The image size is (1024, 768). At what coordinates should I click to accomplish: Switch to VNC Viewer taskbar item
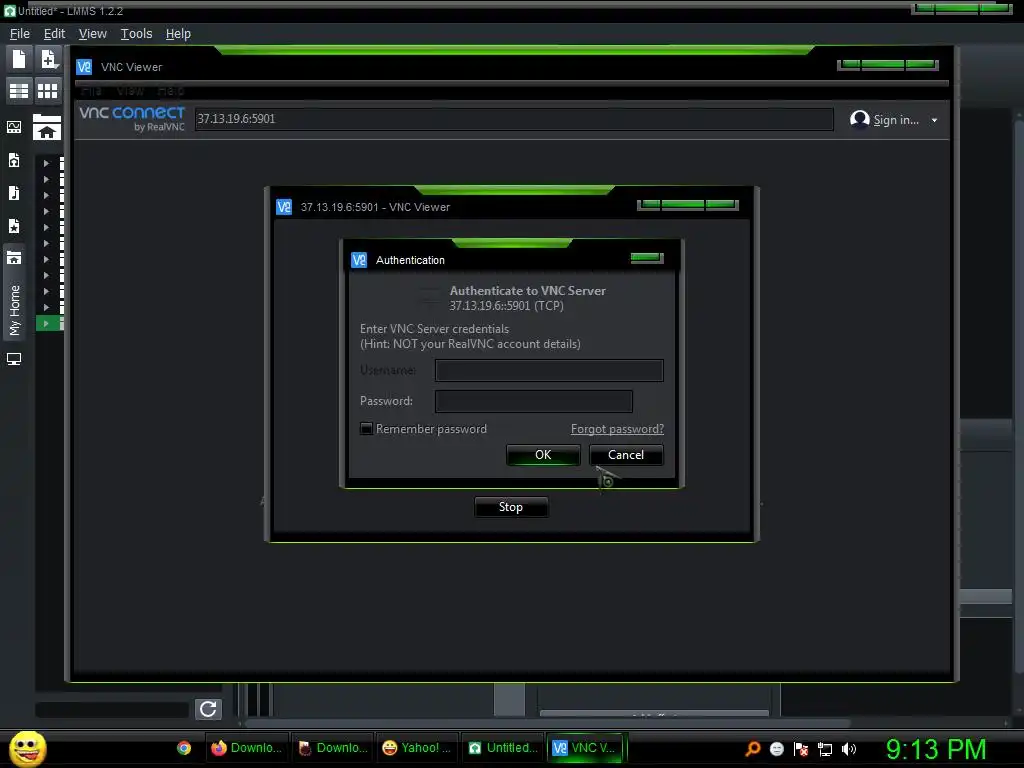[586, 748]
